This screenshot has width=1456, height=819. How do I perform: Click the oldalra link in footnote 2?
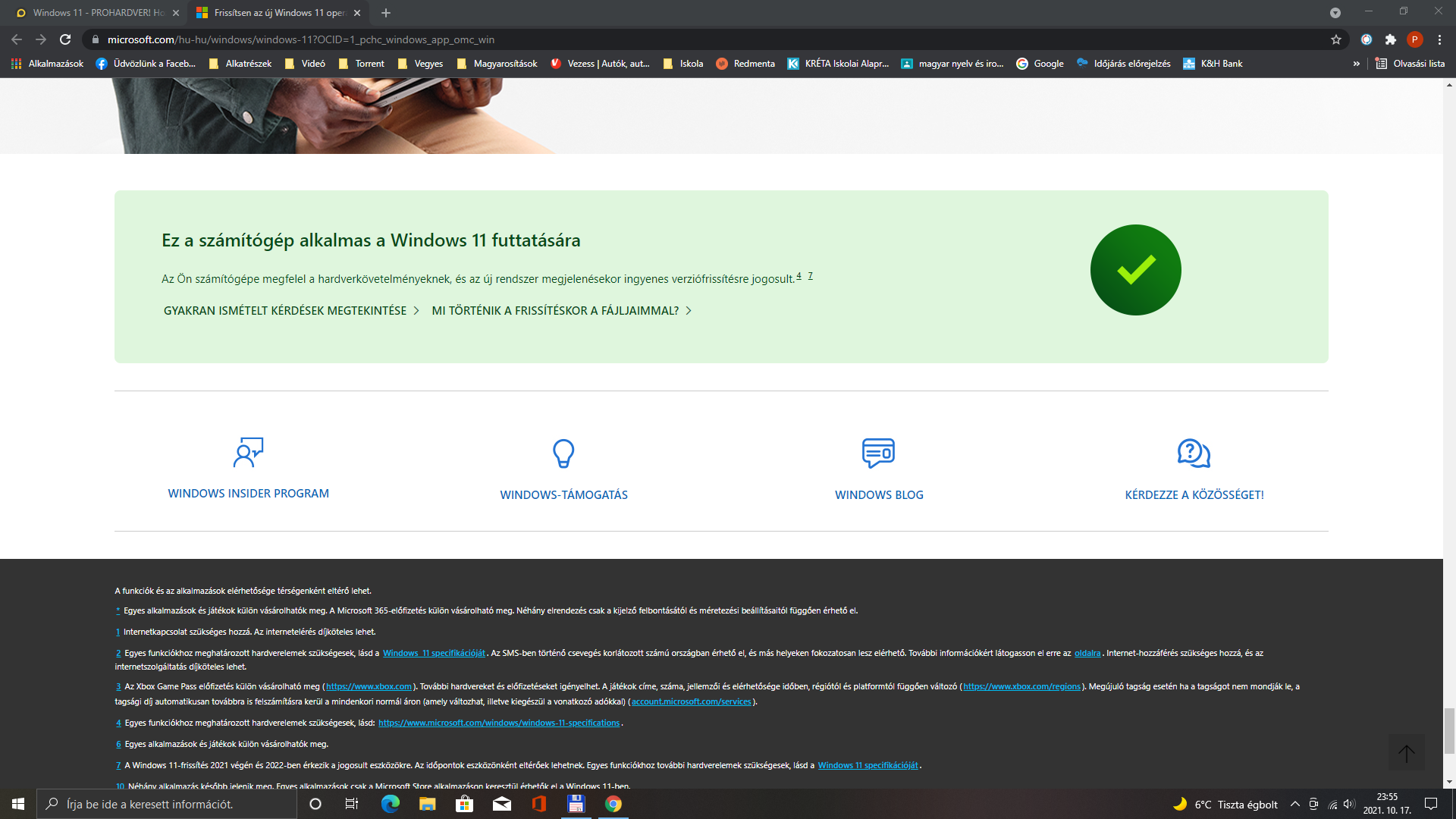1087,654
